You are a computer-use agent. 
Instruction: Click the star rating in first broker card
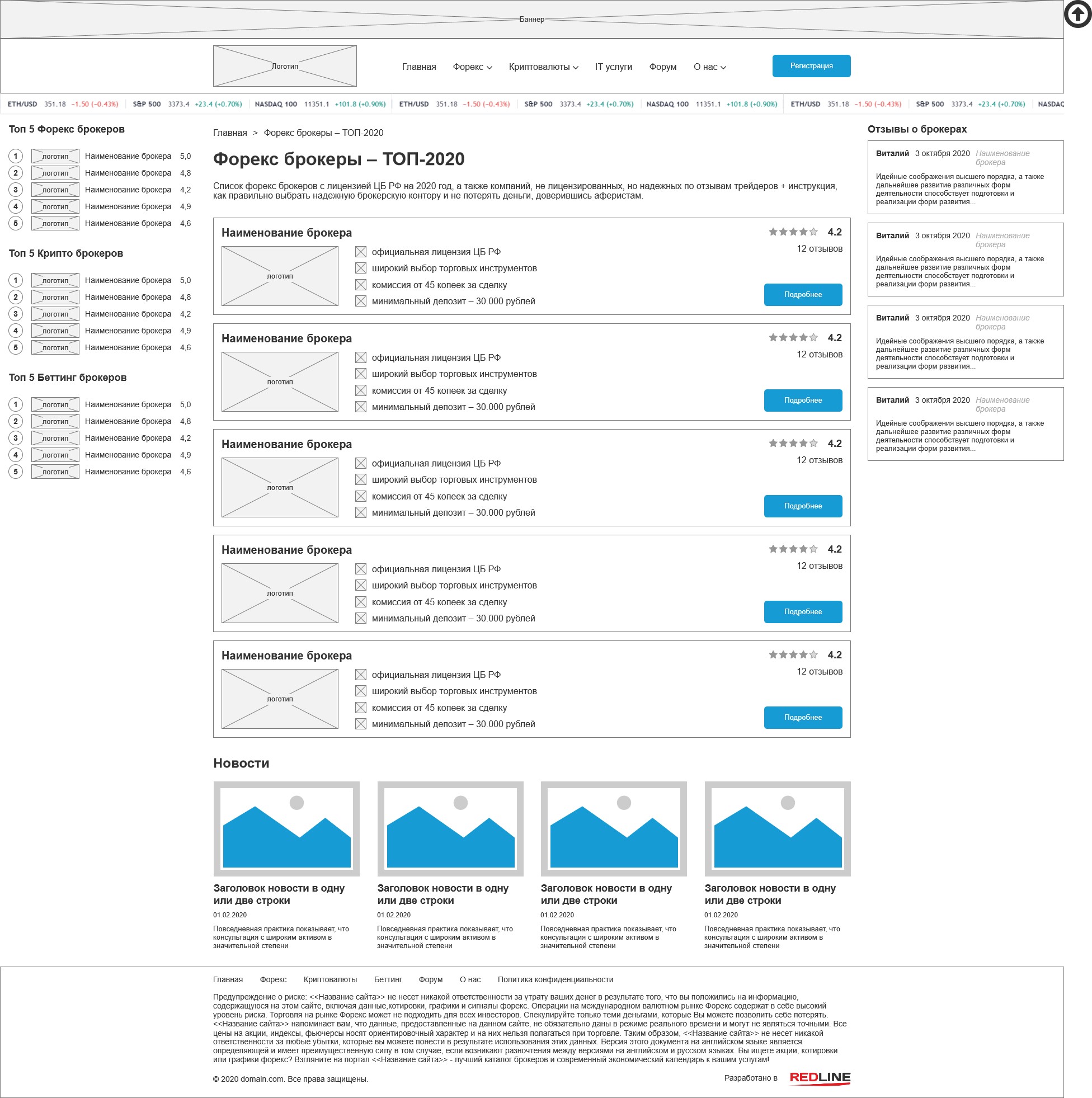(x=793, y=232)
